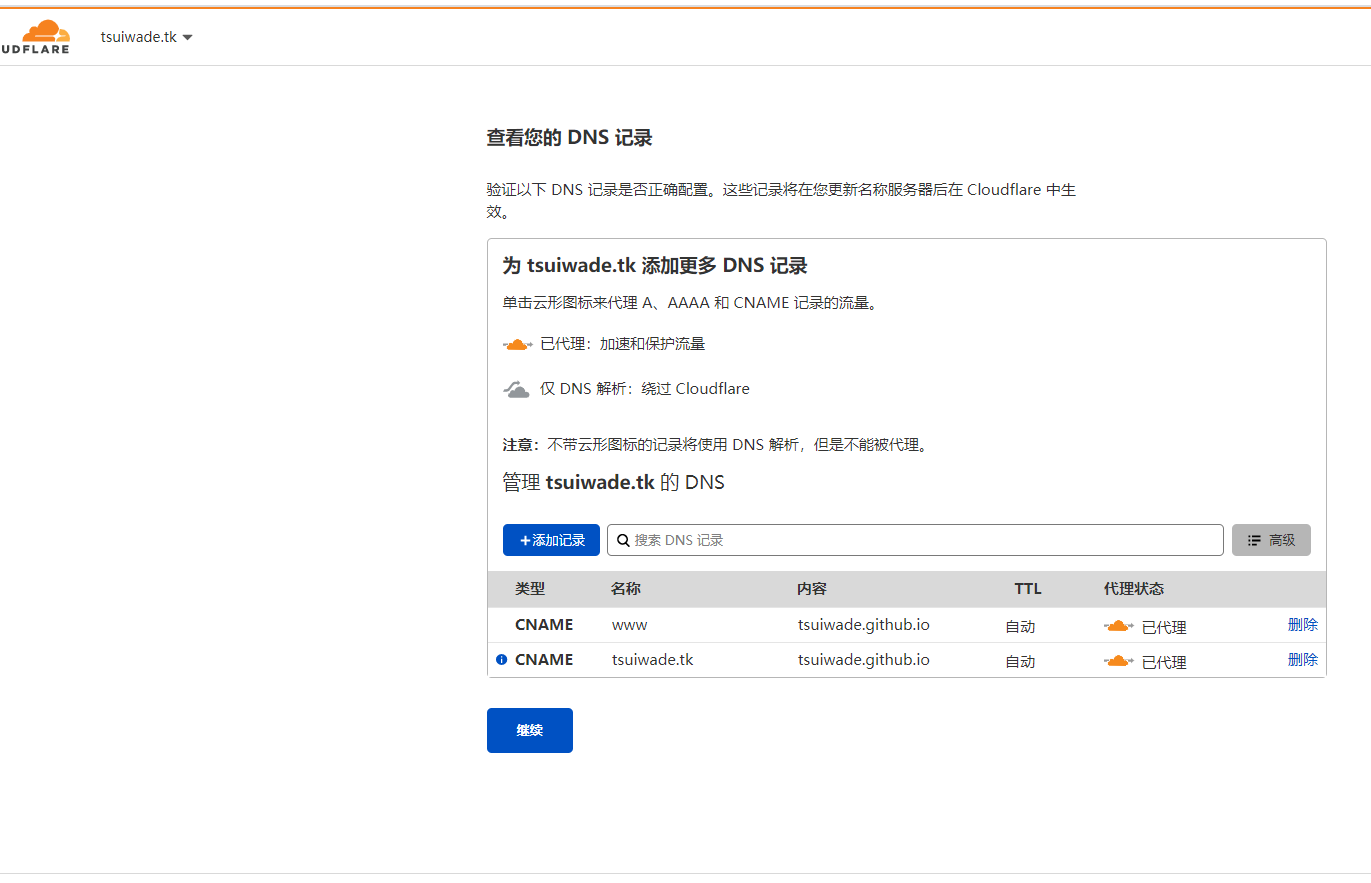This screenshot has height=883, width=1371.
Task: Toggle proxy cloud for www record
Action: click(x=1118, y=626)
